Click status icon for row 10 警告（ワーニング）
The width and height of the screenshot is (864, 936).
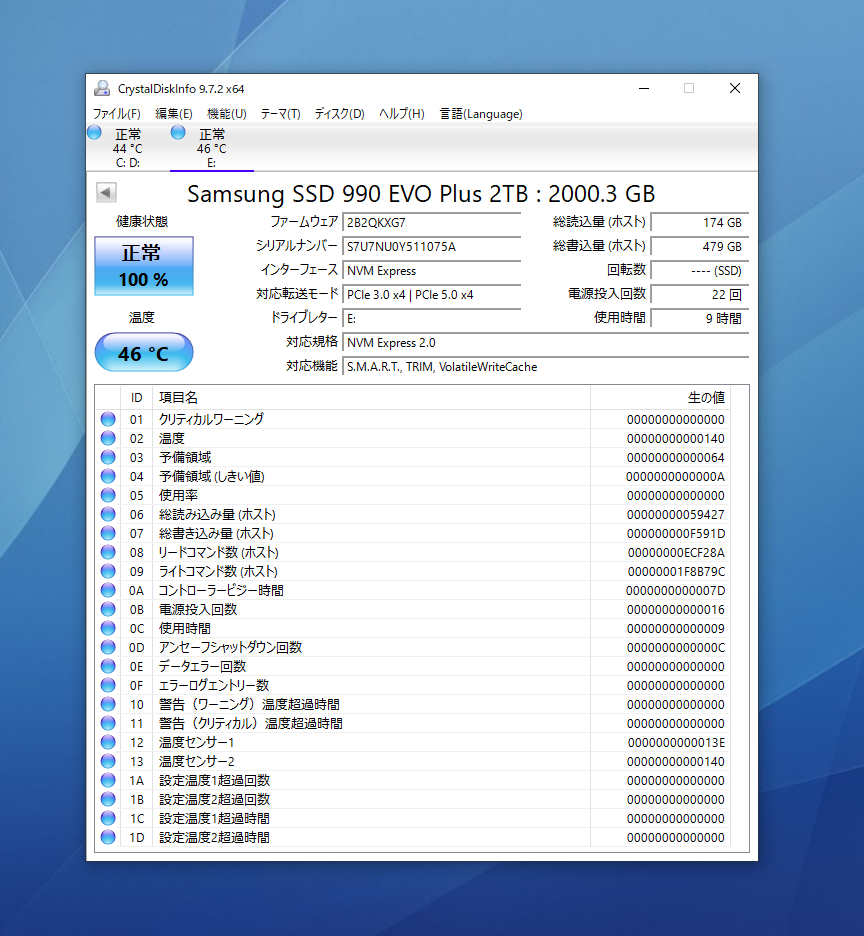coord(108,704)
